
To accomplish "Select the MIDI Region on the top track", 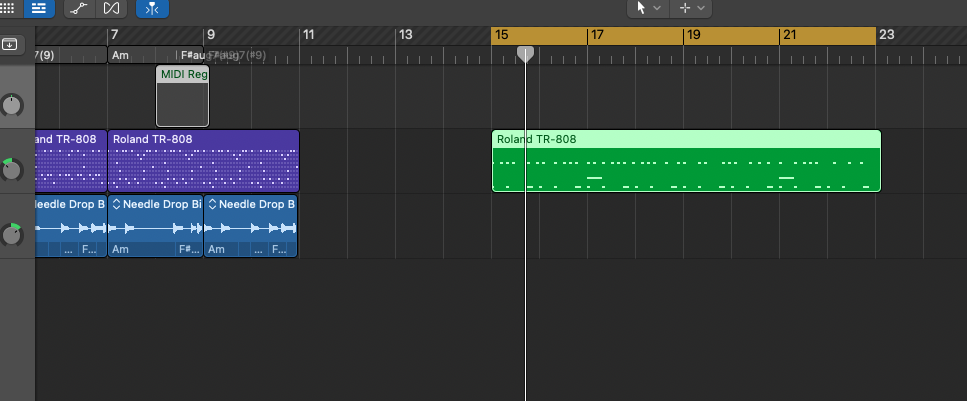I will point(183,96).
